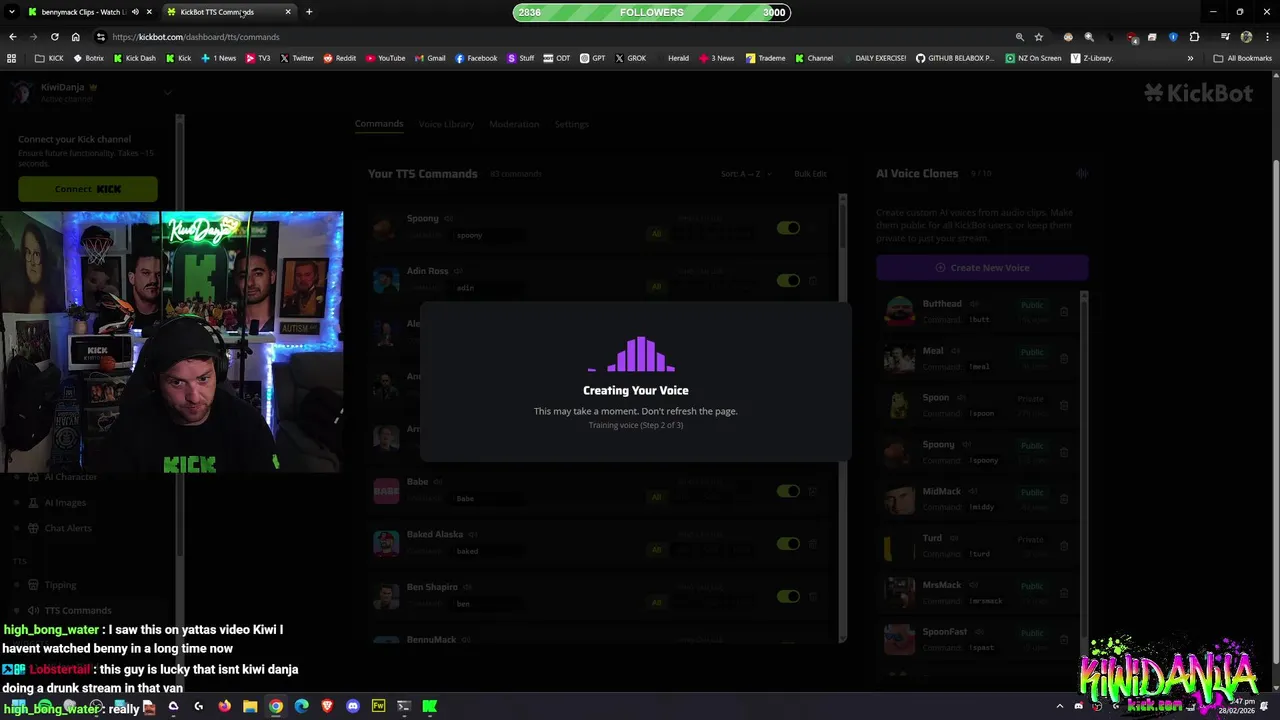Click the Create New Voice button

click(982, 268)
